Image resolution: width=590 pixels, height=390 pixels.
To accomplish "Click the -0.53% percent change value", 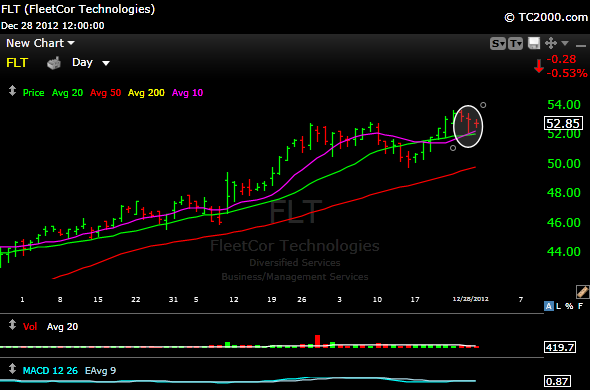I will [567, 73].
